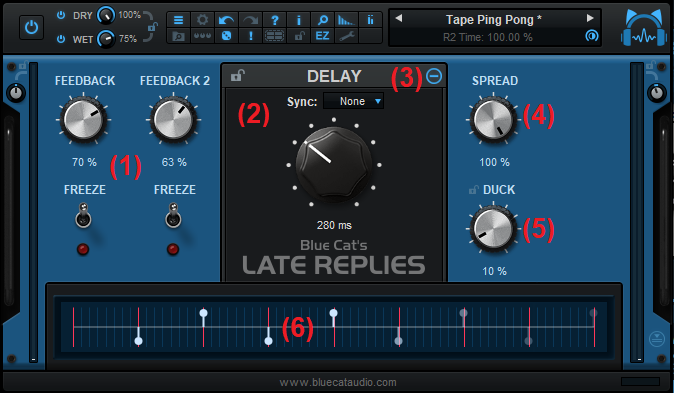
Task: Click the FEEDBACK knob
Action: pos(83,120)
